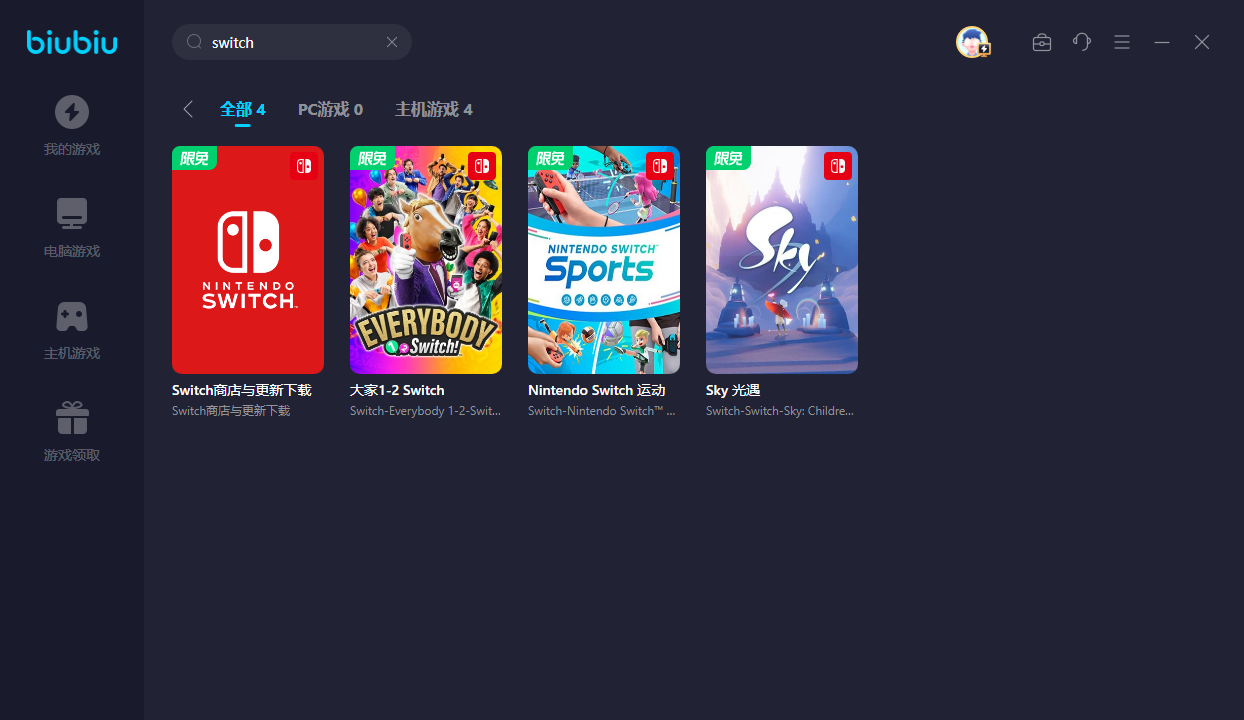Open PC games monitor icon in sidebar
Screen dimensions: 1244x720
click(x=71, y=214)
